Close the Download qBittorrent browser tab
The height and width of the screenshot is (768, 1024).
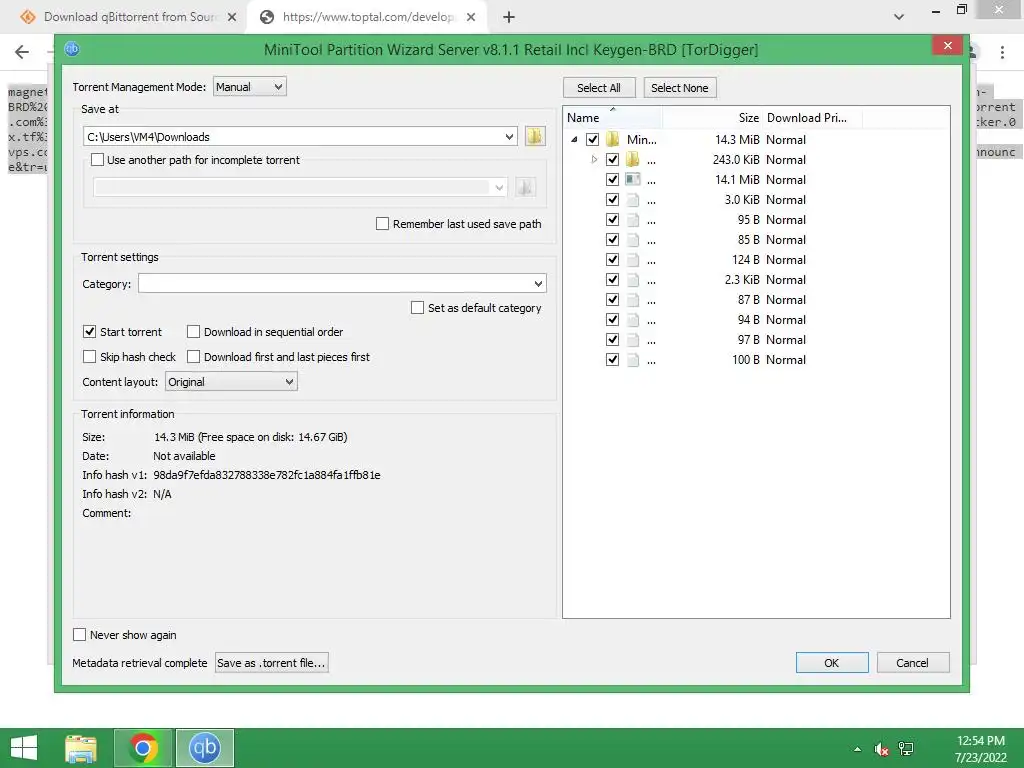pyautogui.click(x=232, y=17)
